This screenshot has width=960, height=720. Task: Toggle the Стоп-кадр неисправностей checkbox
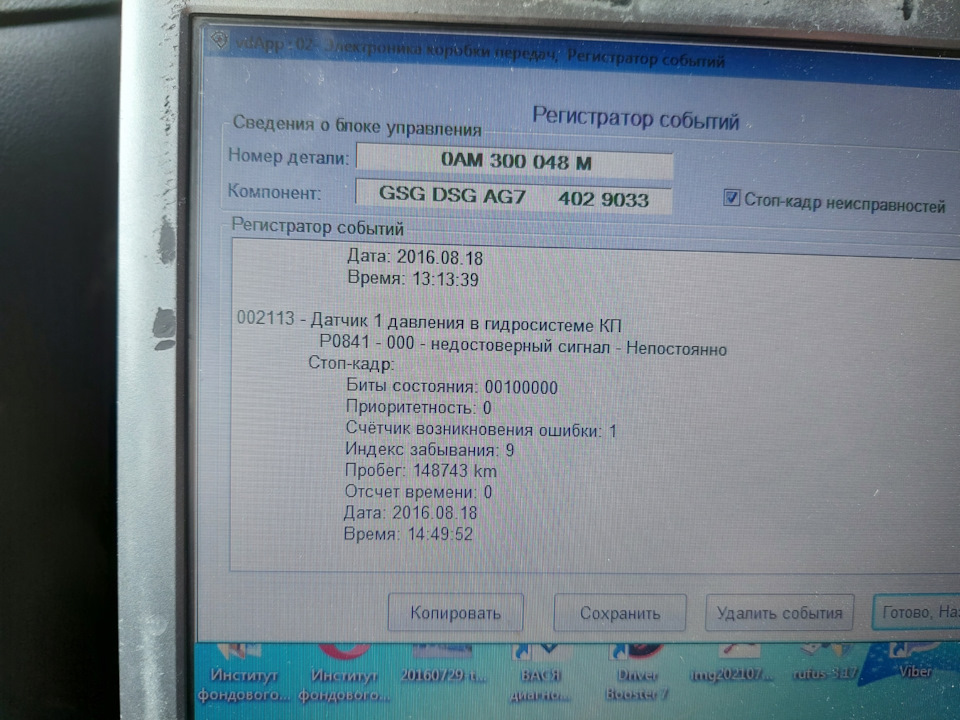coord(731,198)
